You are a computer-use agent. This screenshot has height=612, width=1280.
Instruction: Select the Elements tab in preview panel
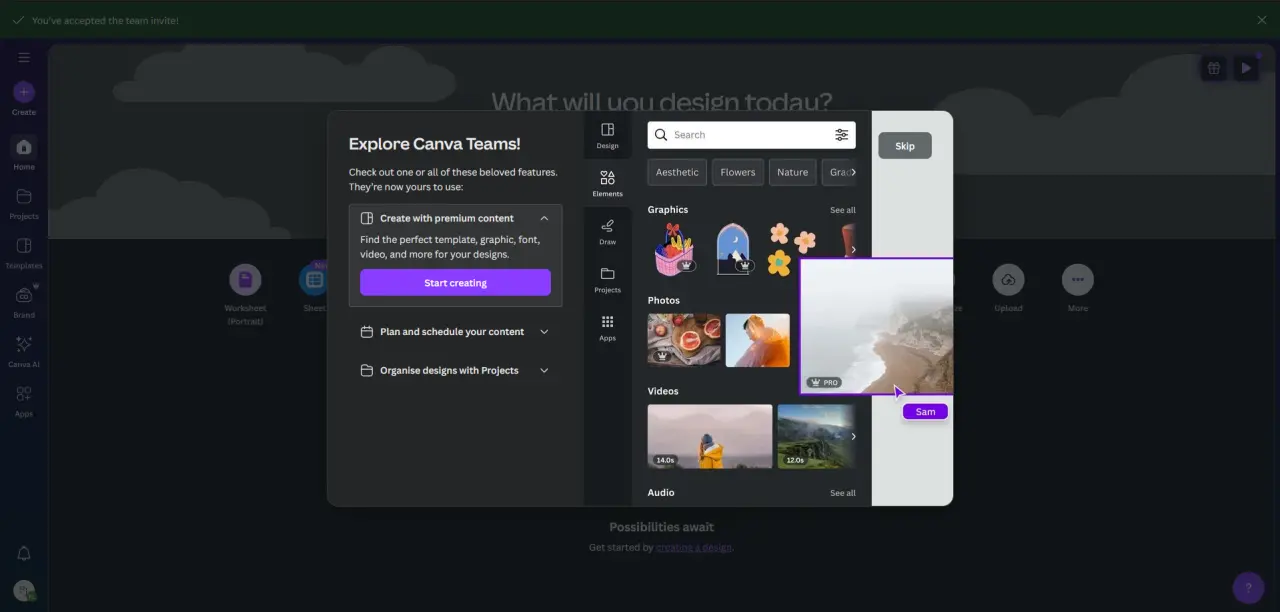point(607,183)
